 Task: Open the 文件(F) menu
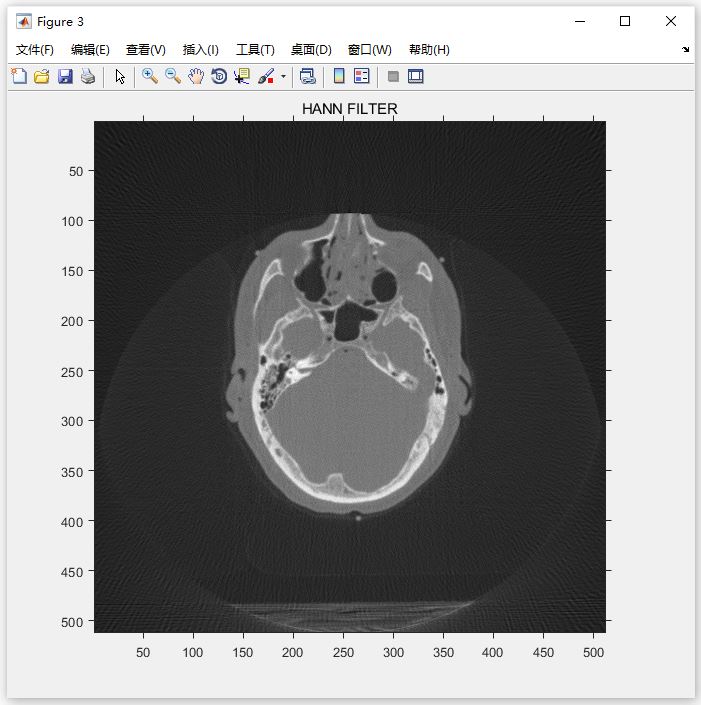coord(35,49)
